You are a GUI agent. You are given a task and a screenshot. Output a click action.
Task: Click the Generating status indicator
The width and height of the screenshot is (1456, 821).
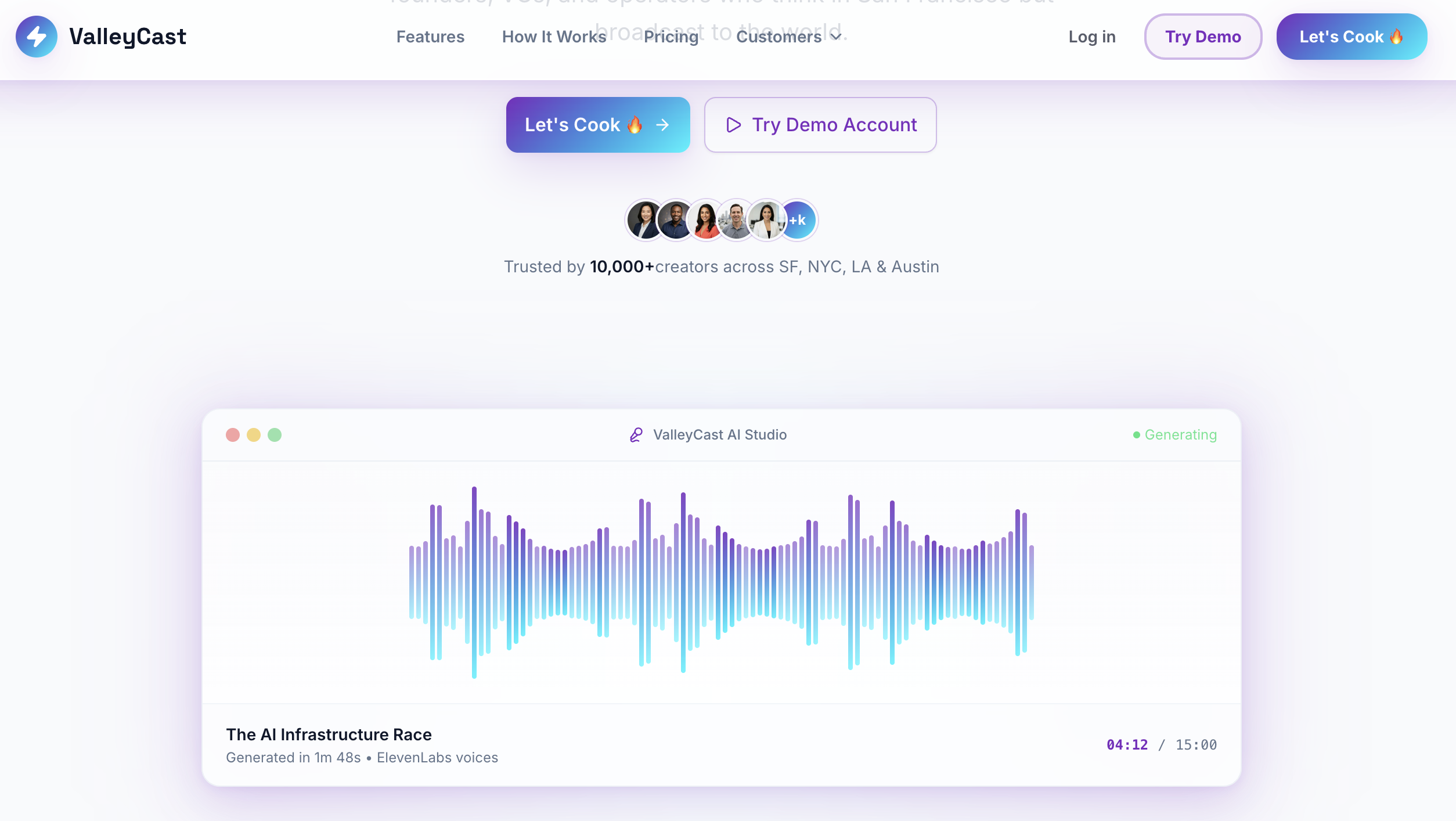coord(1175,435)
